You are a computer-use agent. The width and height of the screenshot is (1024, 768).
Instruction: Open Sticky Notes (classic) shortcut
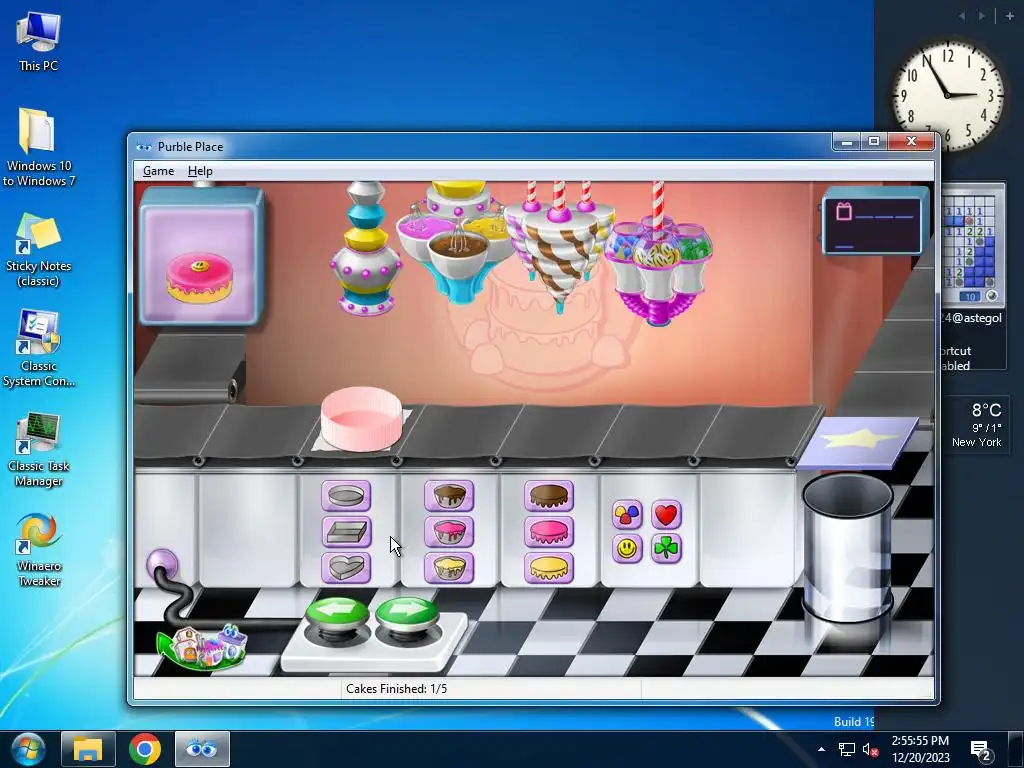click(x=39, y=251)
